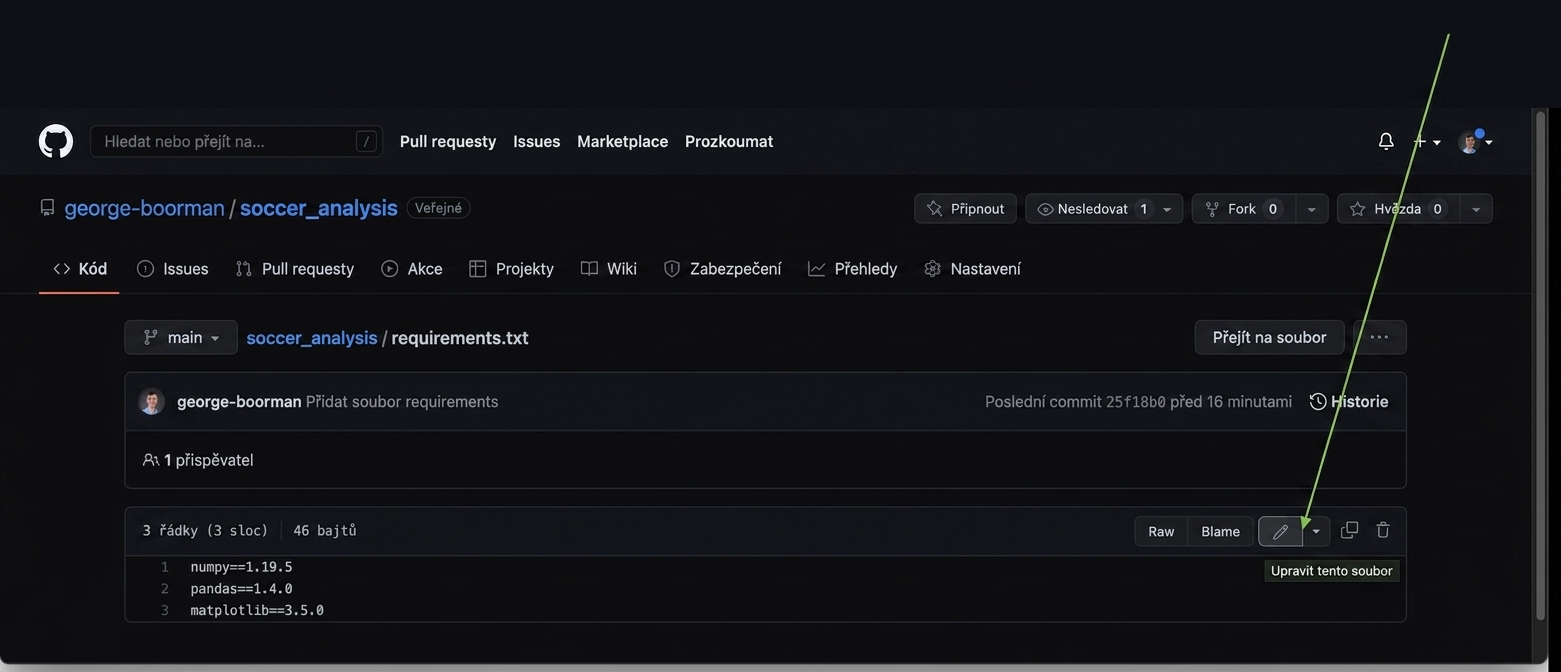Expand the edit options caret

1316,531
